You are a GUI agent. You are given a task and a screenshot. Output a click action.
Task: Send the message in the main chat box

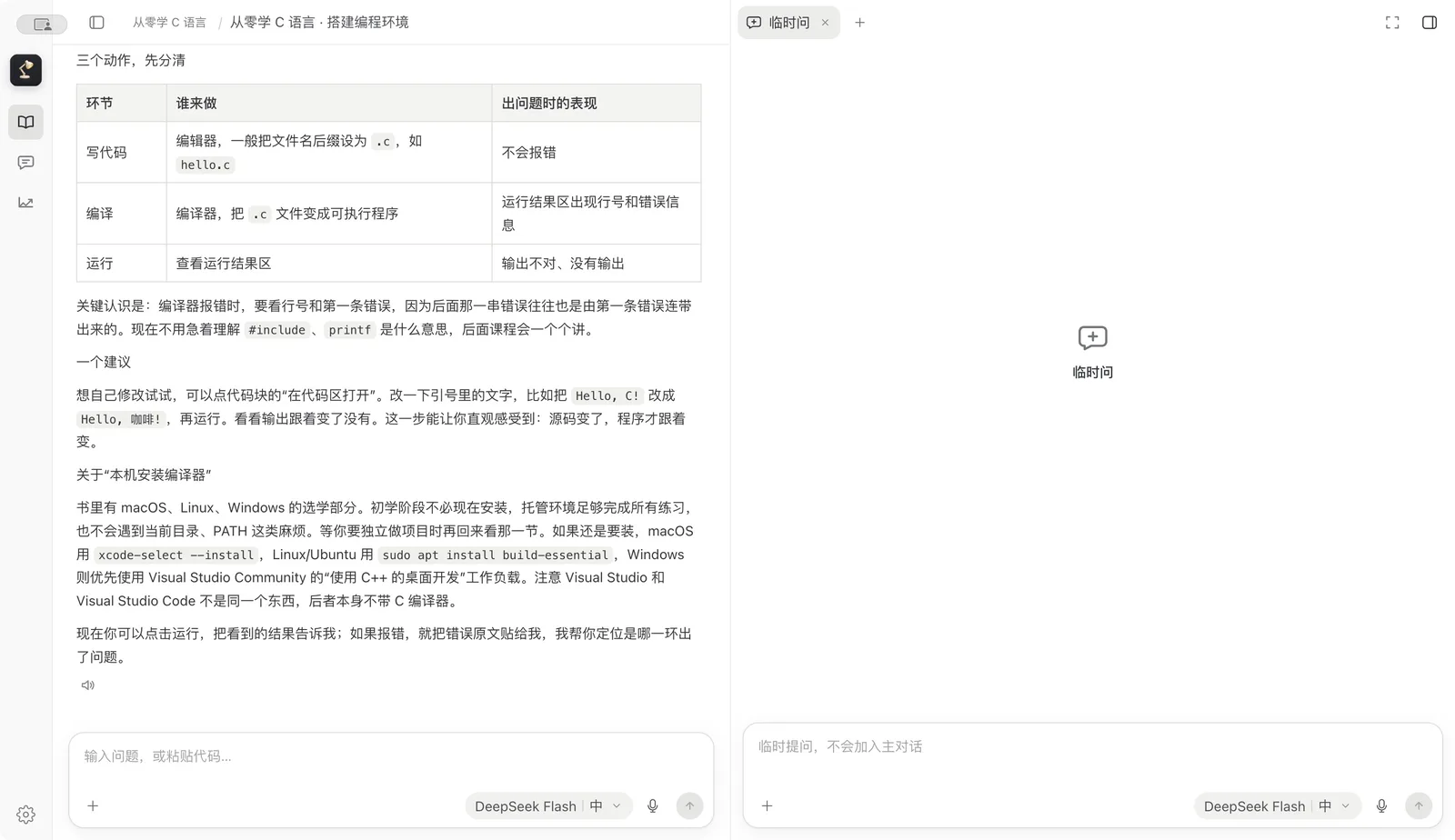689,805
